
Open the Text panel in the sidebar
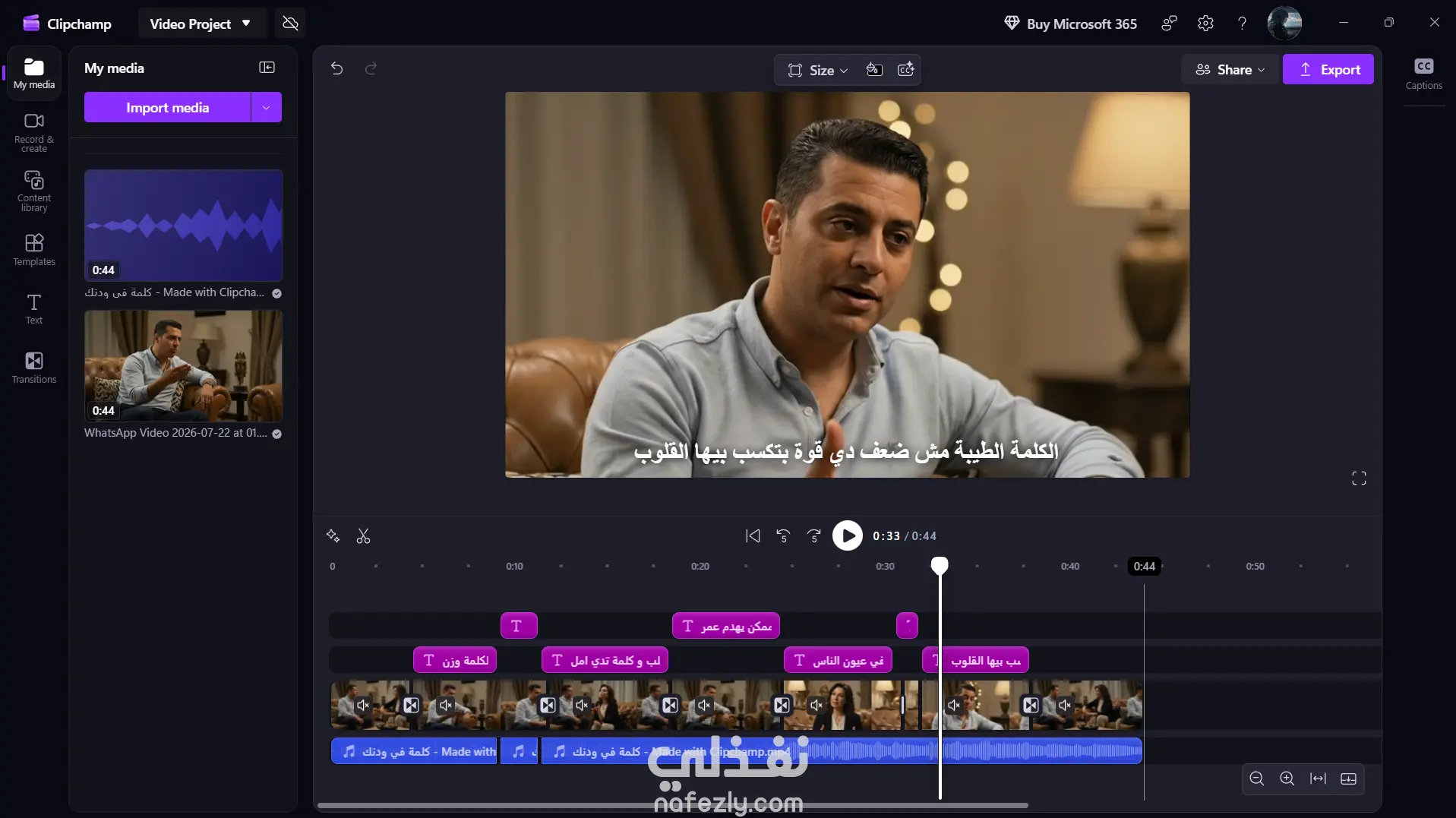tap(34, 308)
